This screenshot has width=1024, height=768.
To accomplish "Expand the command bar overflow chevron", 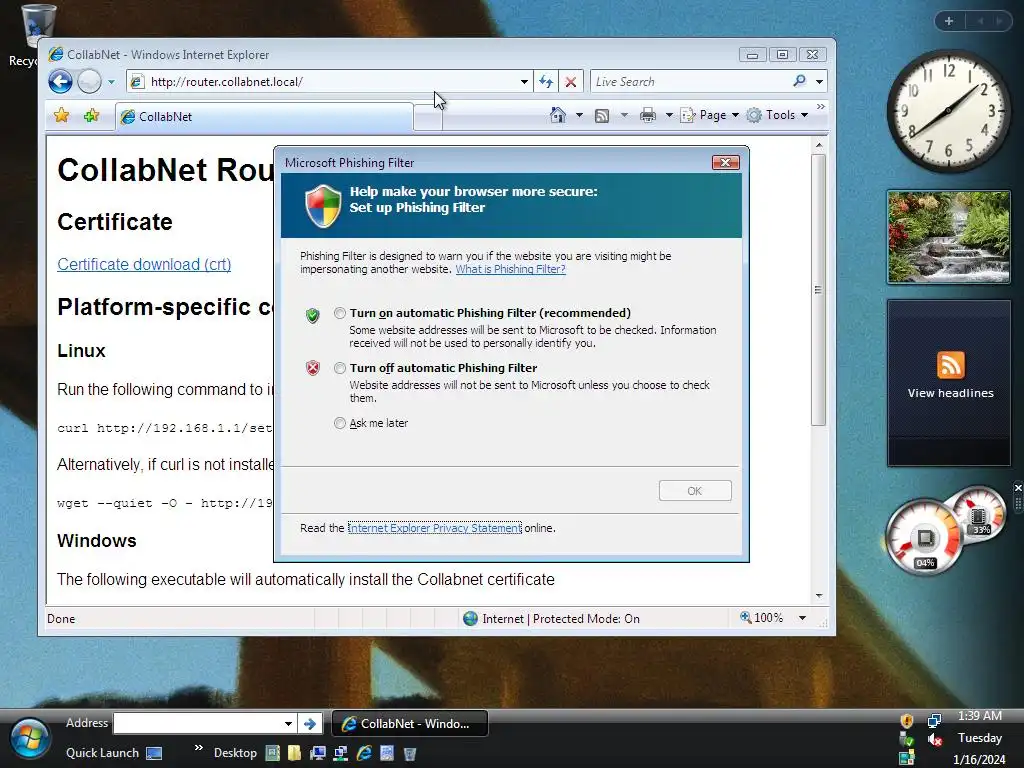I will 821,106.
